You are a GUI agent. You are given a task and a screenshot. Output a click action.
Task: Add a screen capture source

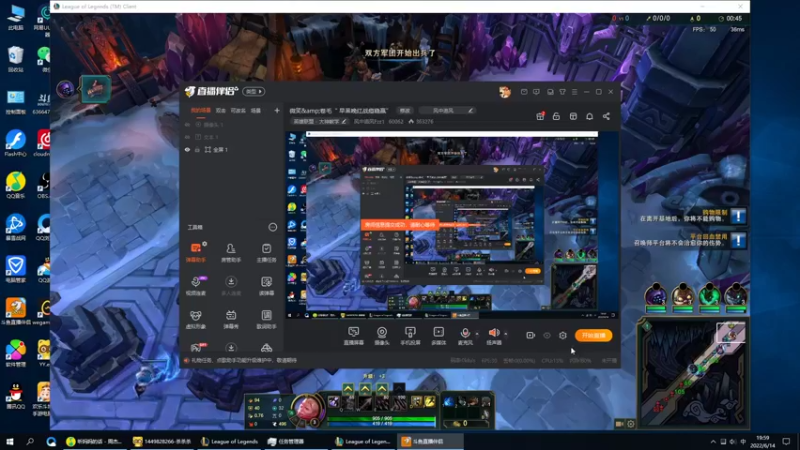pyautogui.click(x=354, y=336)
